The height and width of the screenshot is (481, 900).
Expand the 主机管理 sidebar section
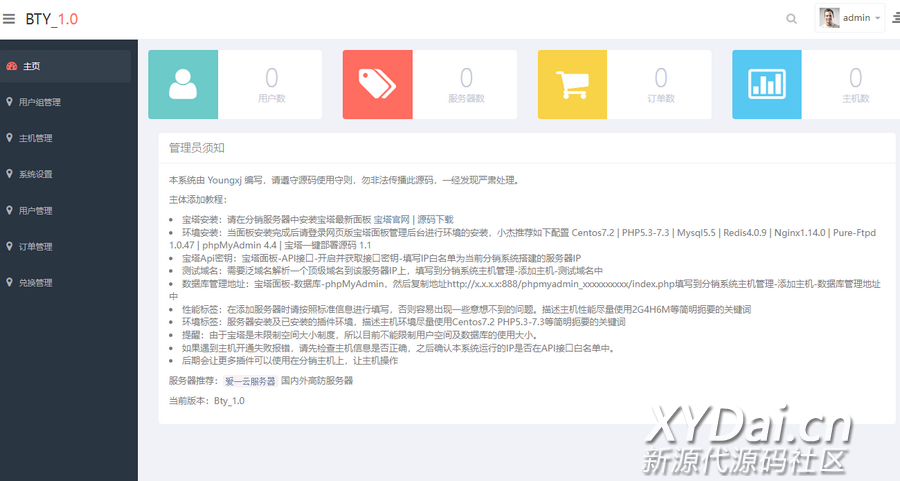tap(35, 138)
